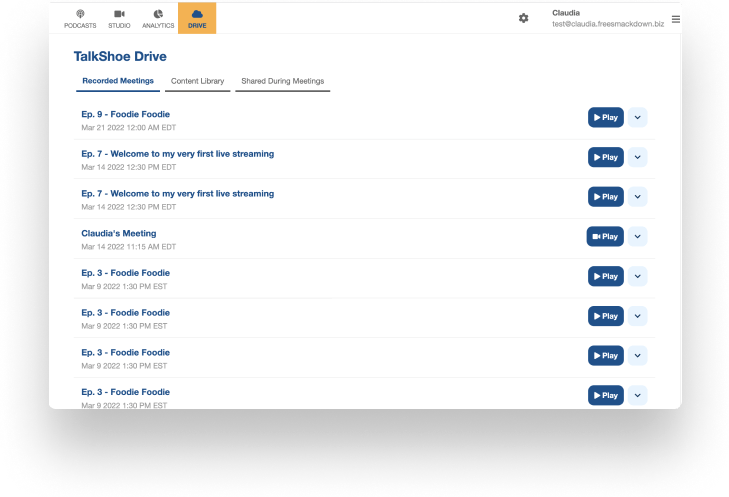Open the first Ep. 3 - Foodie Foodie title
This screenshot has width=729, height=497.
126,273
